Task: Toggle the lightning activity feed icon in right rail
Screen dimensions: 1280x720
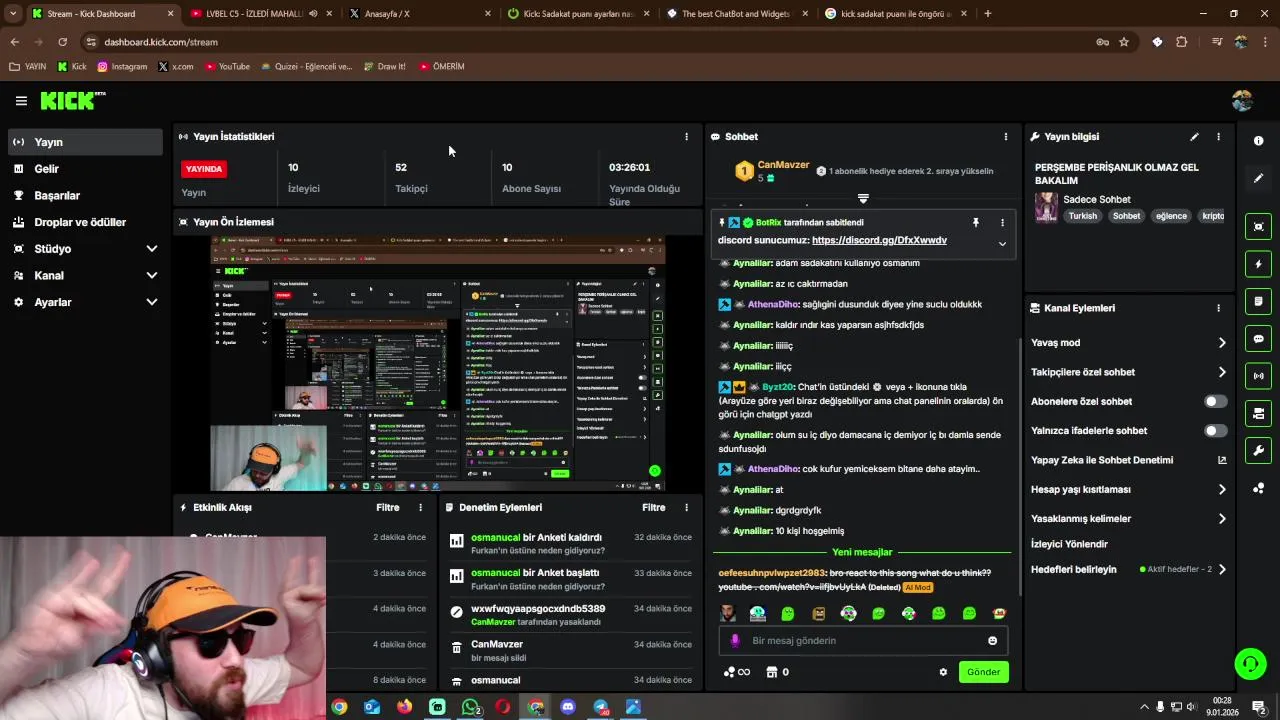Action: tap(1259, 264)
